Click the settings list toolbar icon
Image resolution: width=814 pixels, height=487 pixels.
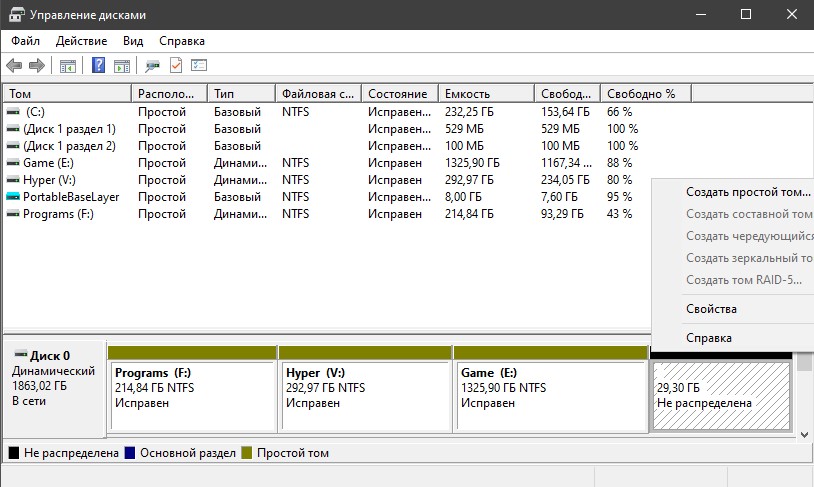(199, 65)
